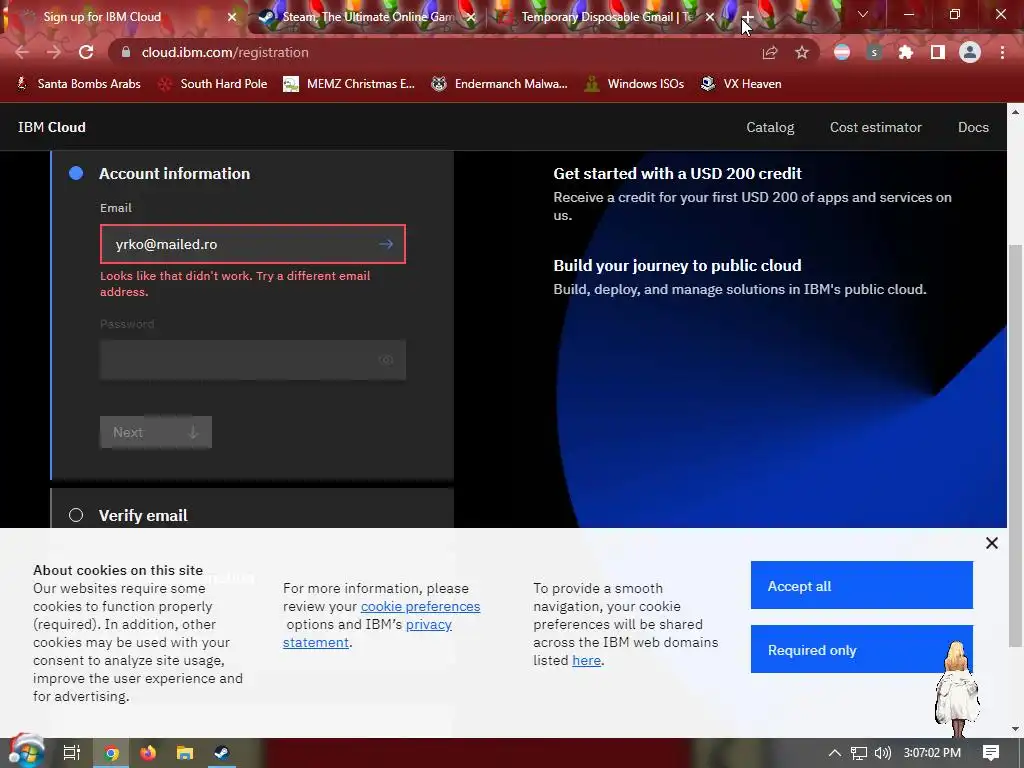Launch Firefox from the taskbar
Screen dimensions: 1024x768
148,753
